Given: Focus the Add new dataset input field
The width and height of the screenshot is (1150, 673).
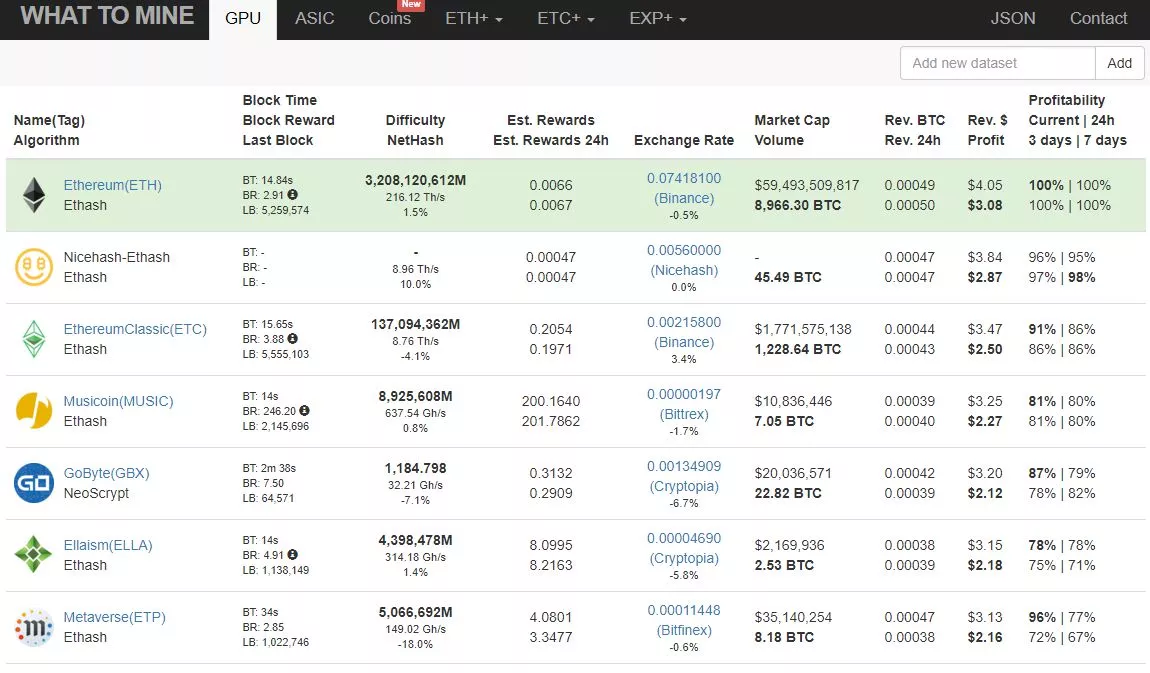Looking at the screenshot, I should pos(997,63).
